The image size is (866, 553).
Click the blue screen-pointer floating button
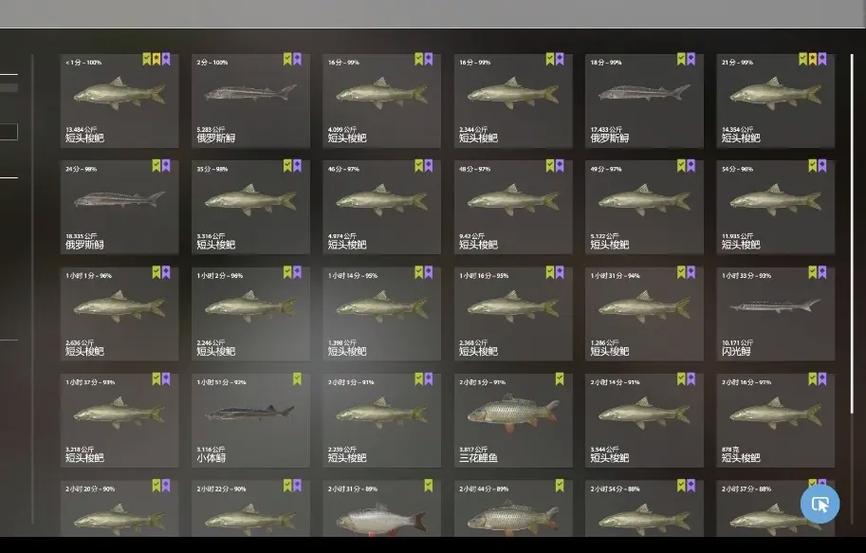(x=820, y=504)
